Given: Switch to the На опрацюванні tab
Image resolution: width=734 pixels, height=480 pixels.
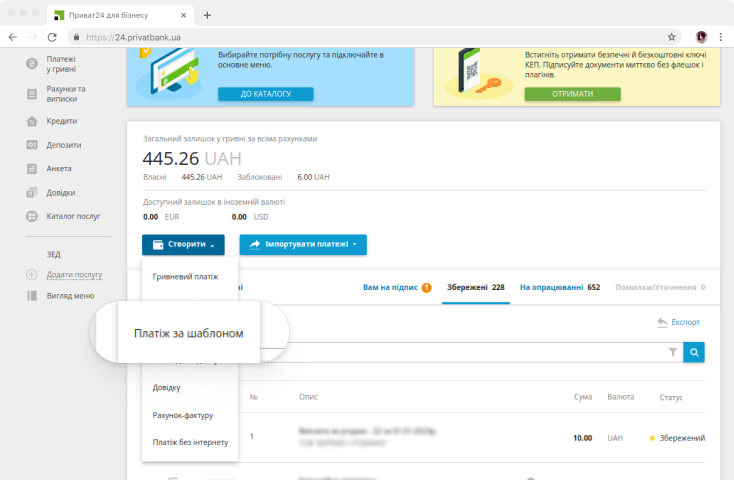Looking at the screenshot, I should click(x=559, y=288).
